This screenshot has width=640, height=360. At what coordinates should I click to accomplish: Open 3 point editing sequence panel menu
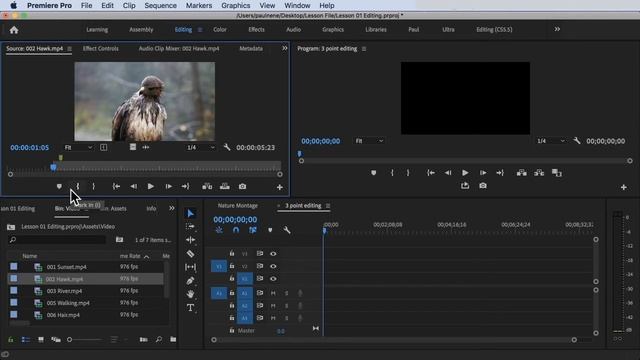click(328, 206)
